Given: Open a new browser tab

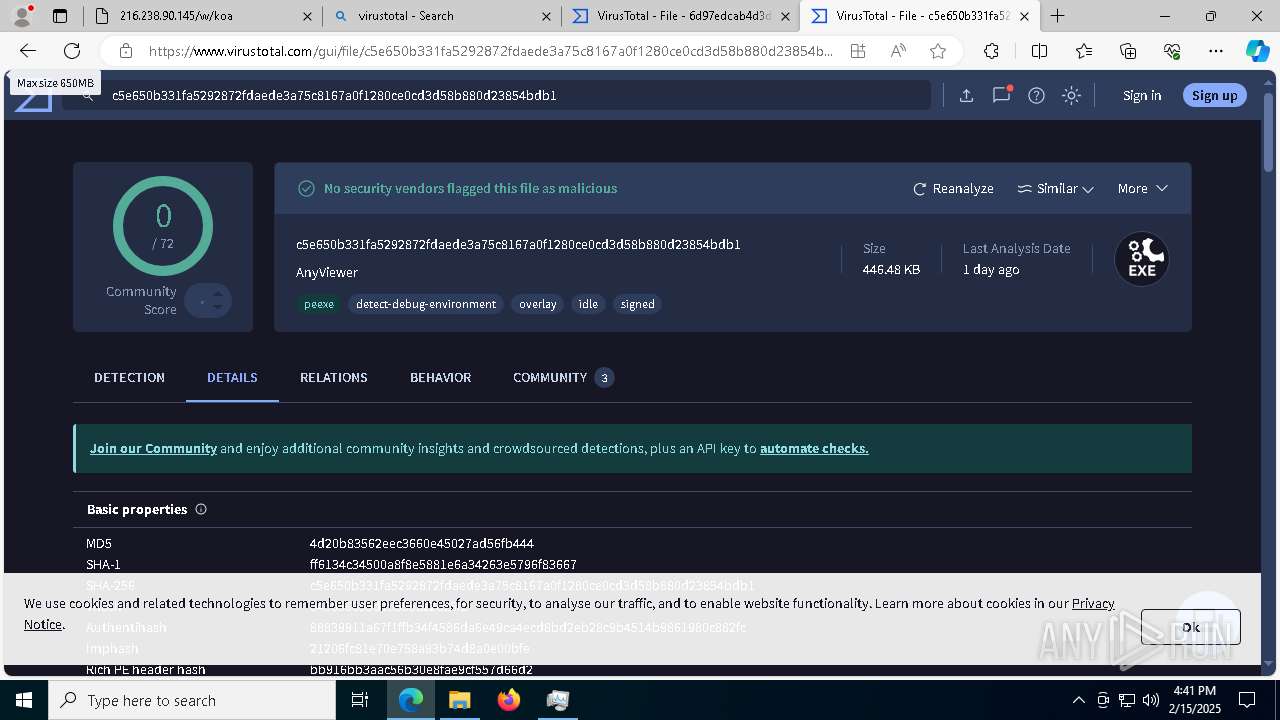Looking at the screenshot, I should point(1057,16).
